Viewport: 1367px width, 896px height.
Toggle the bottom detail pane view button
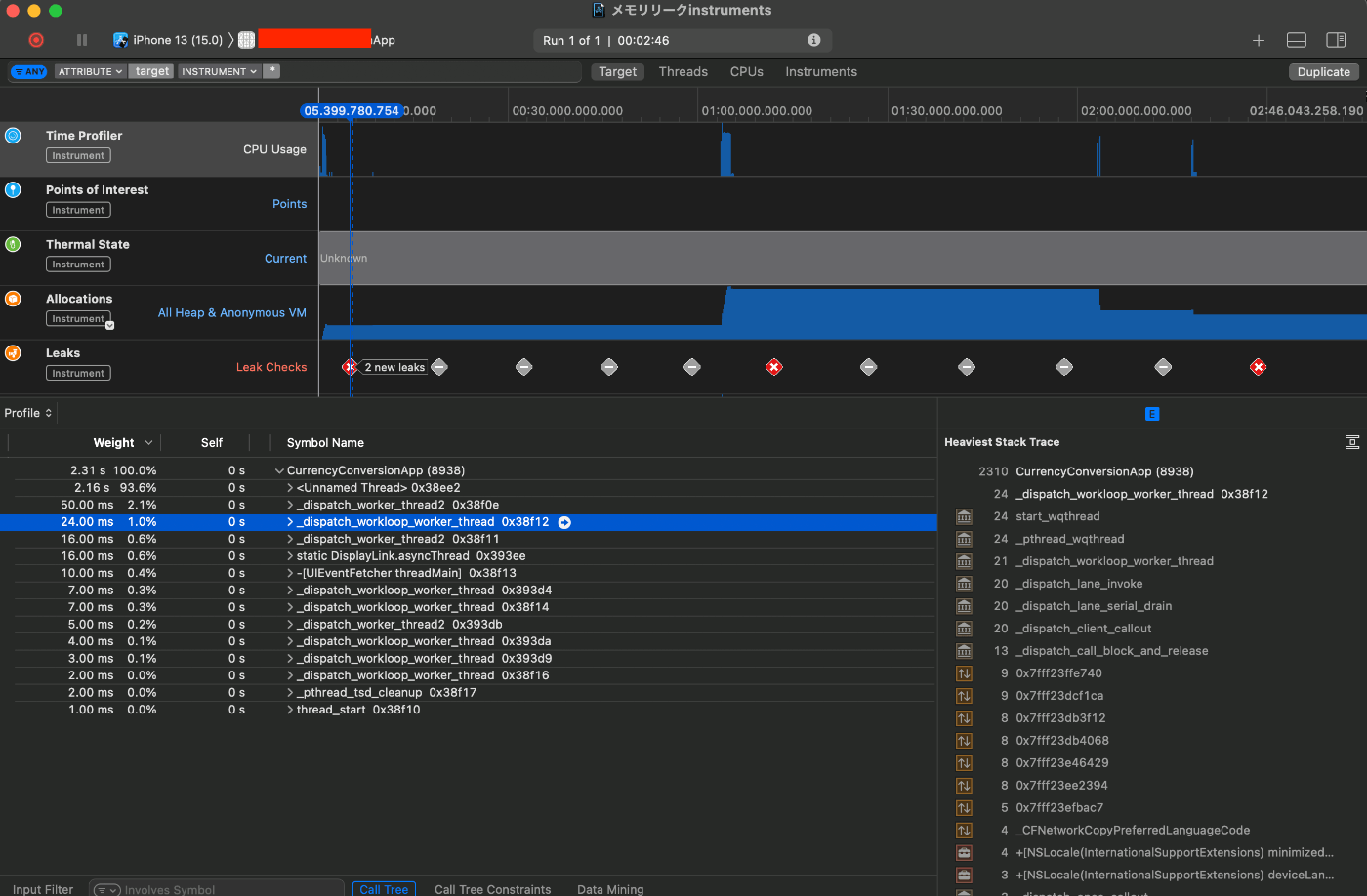point(1297,40)
